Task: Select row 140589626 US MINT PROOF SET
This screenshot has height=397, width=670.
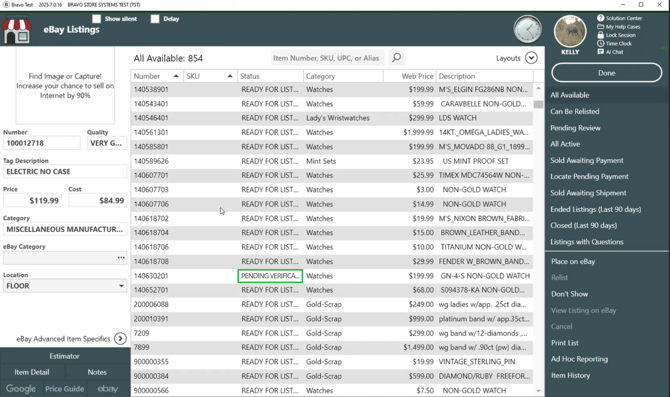Action: [332, 161]
